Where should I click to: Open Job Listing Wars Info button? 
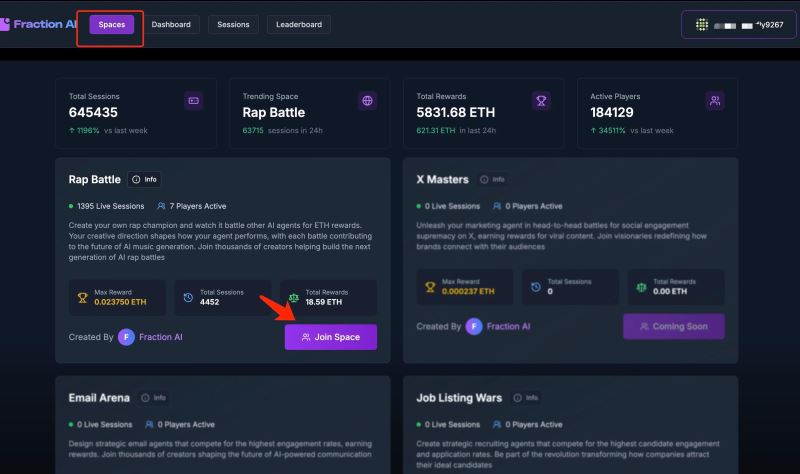[526, 397]
